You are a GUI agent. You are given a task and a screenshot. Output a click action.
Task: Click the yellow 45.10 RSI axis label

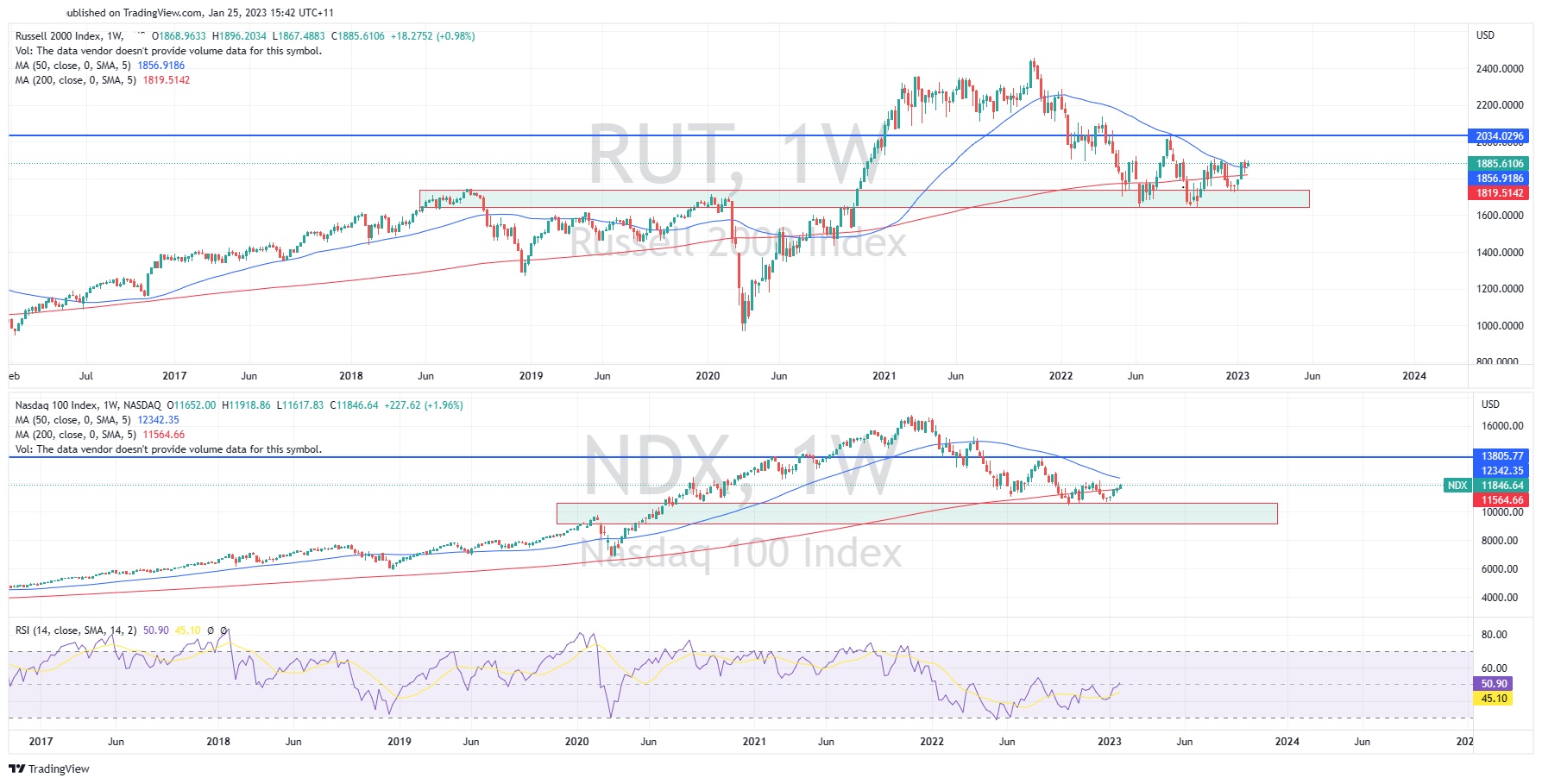(1495, 699)
